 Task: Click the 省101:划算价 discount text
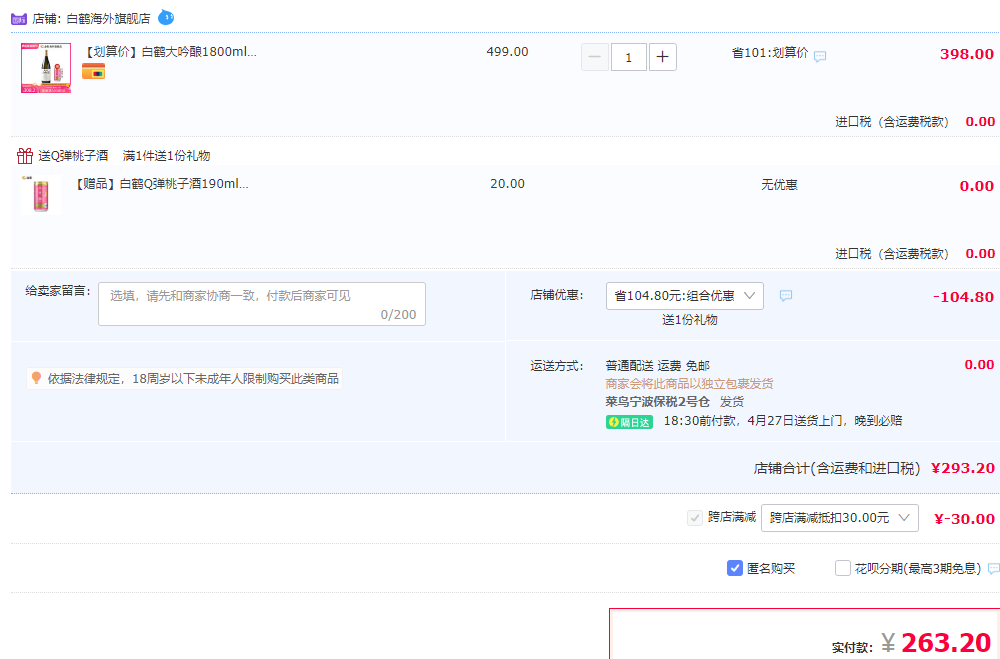[770, 53]
